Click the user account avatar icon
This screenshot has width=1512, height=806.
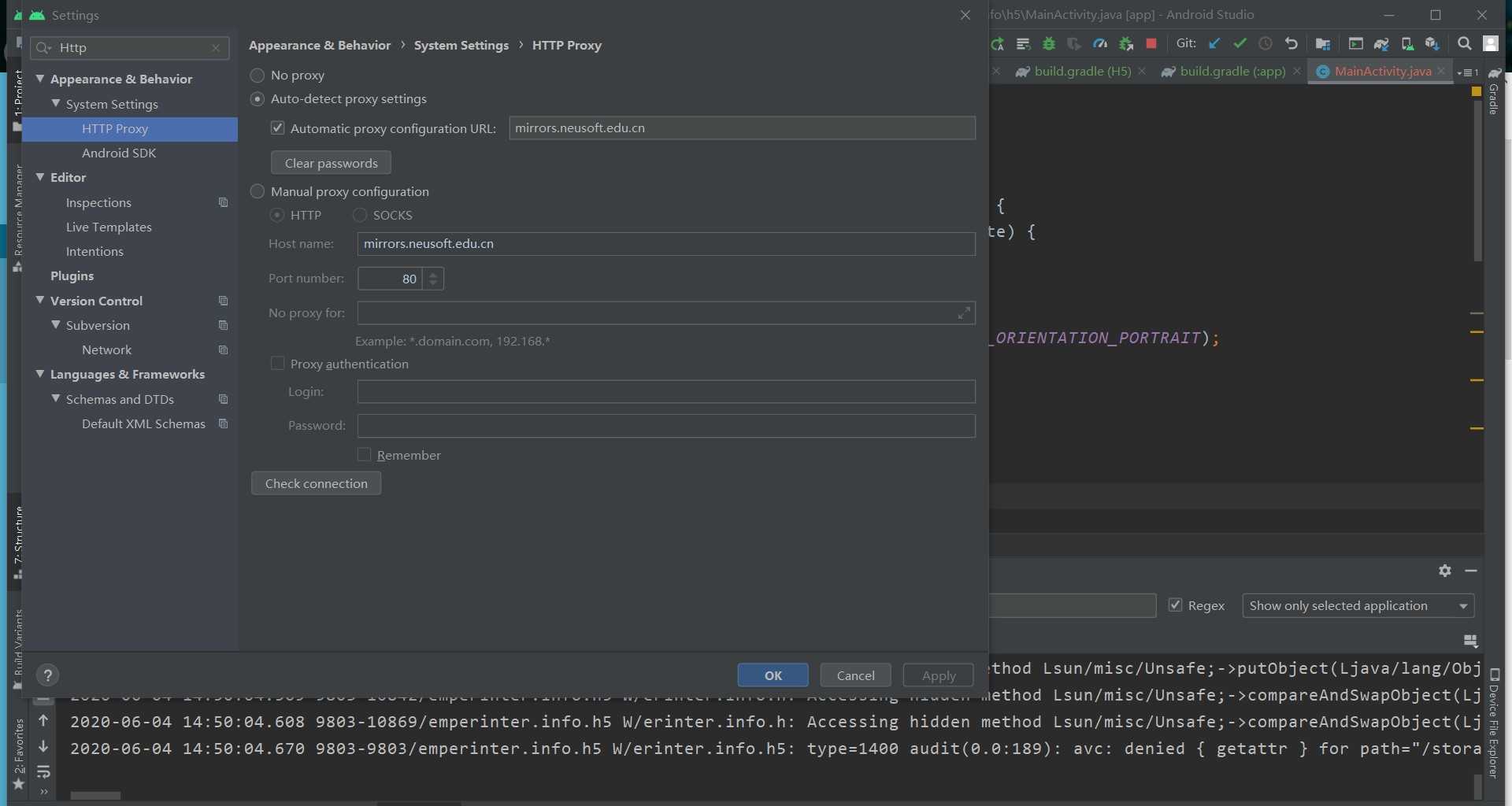tap(1491, 44)
